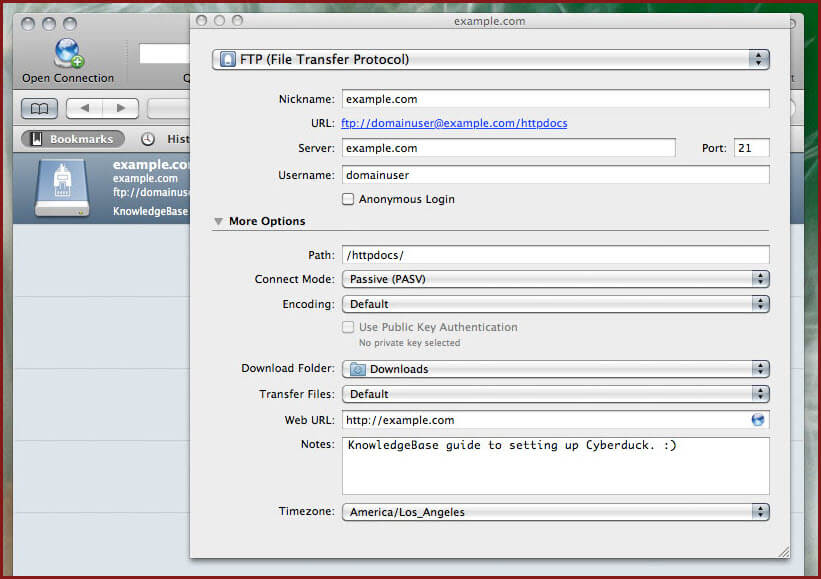Image resolution: width=821 pixels, height=579 pixels.
Task: Collapse the More Options disclosure triangle
Action: pos(218,221)
